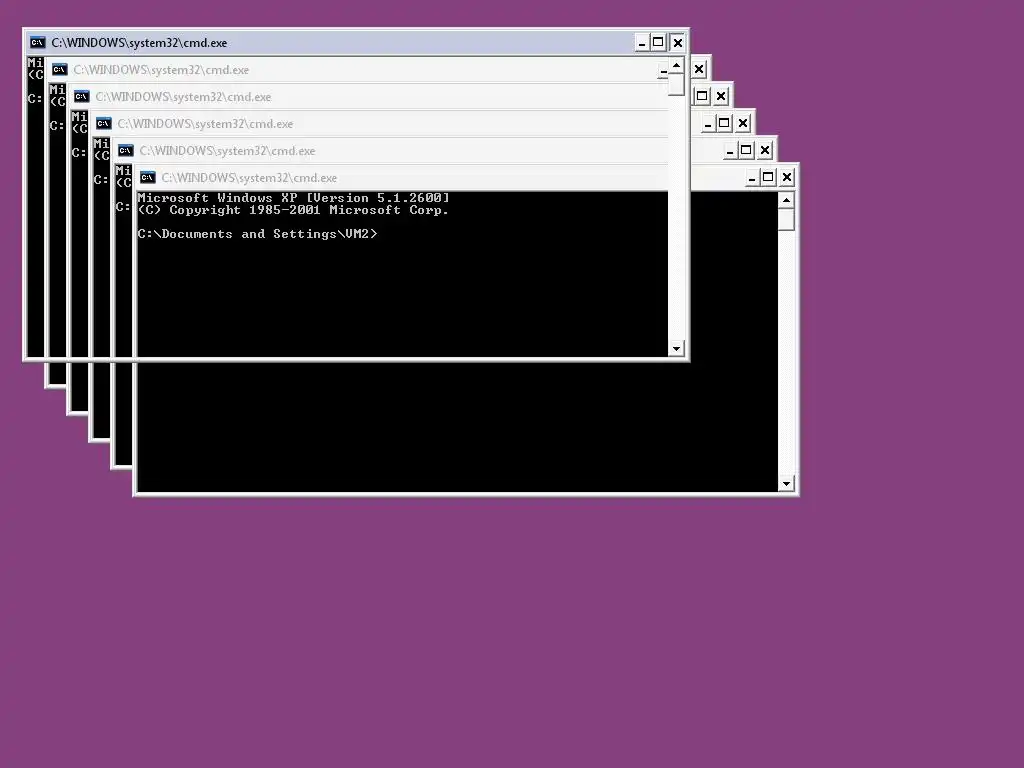The image size is (1024, 768).
Task: Minimize the active cmd.exe window
Action: pos(642,43)
